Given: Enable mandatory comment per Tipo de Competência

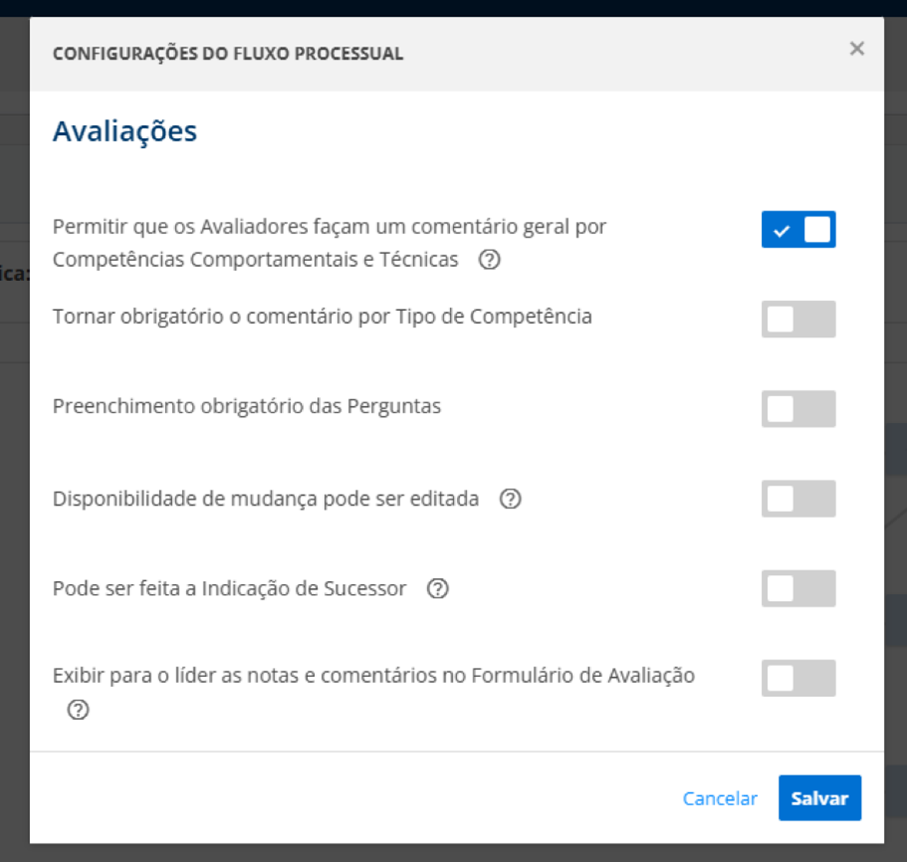Looking at the screenshot, I should 798,319.
